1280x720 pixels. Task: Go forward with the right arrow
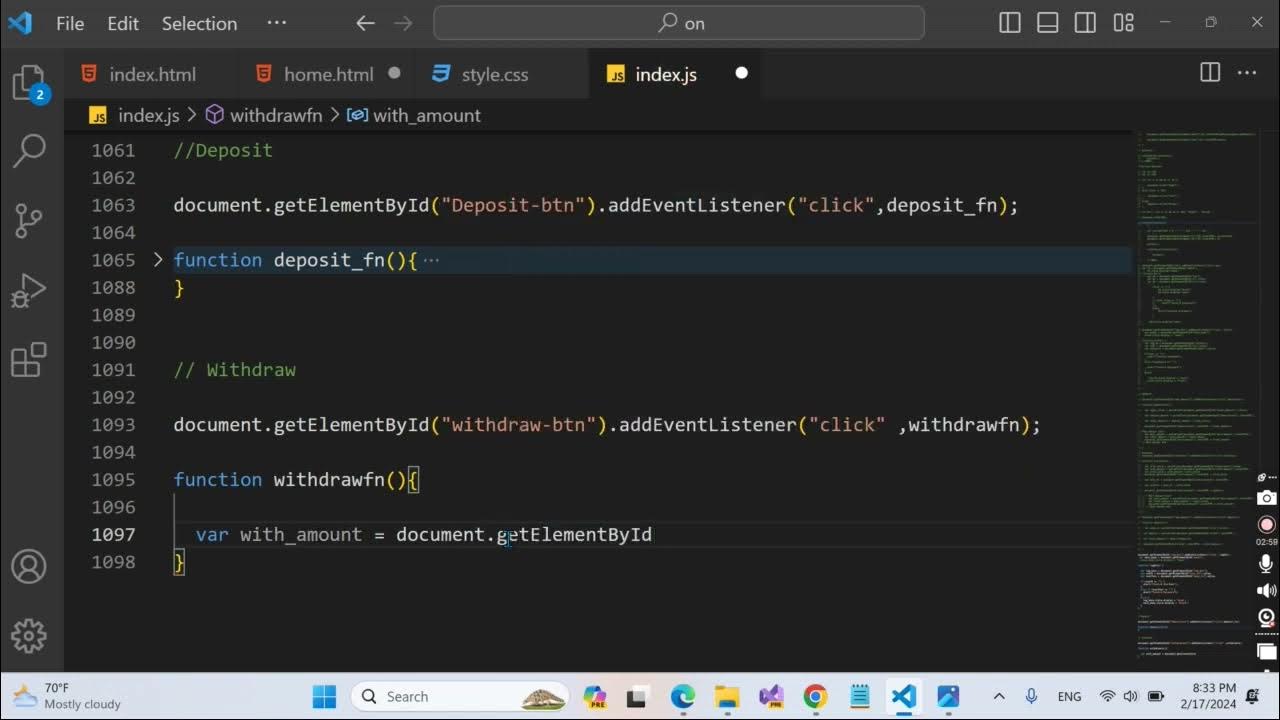(405, 23)
